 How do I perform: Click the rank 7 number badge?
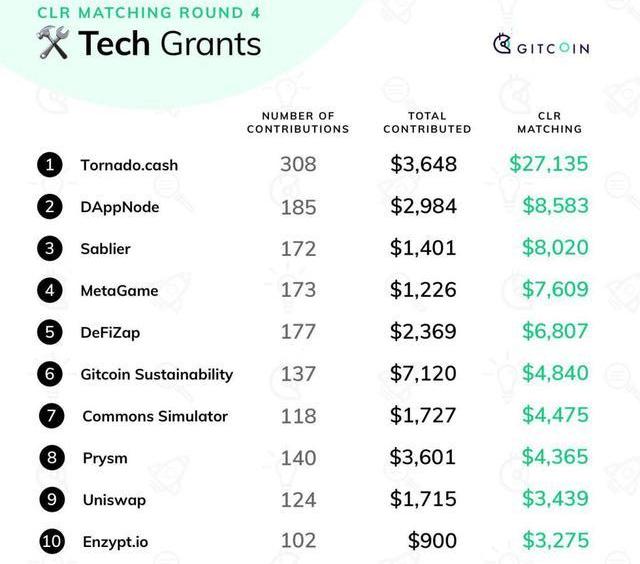click(x=50, y=416)
